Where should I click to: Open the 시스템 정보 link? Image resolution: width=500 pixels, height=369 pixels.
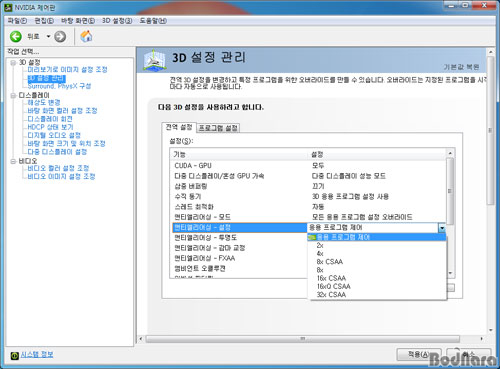37,354
